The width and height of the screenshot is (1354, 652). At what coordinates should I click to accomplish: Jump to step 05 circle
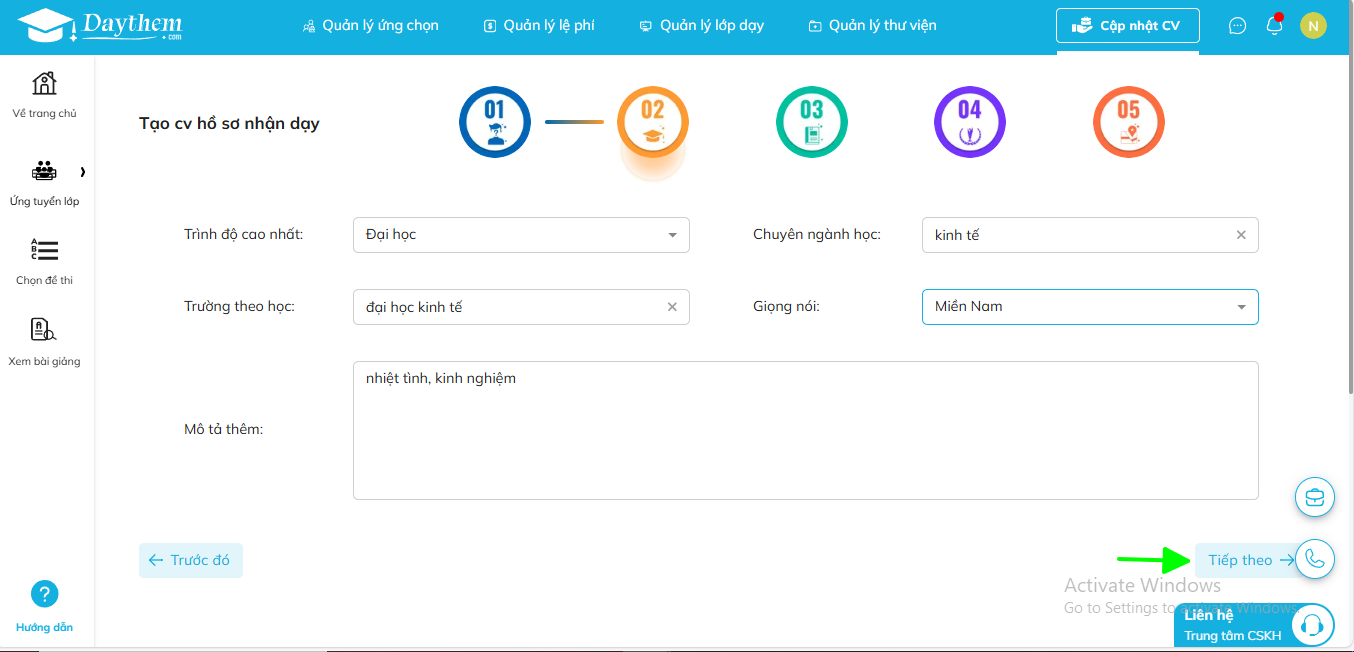[x=1129, y=122]
